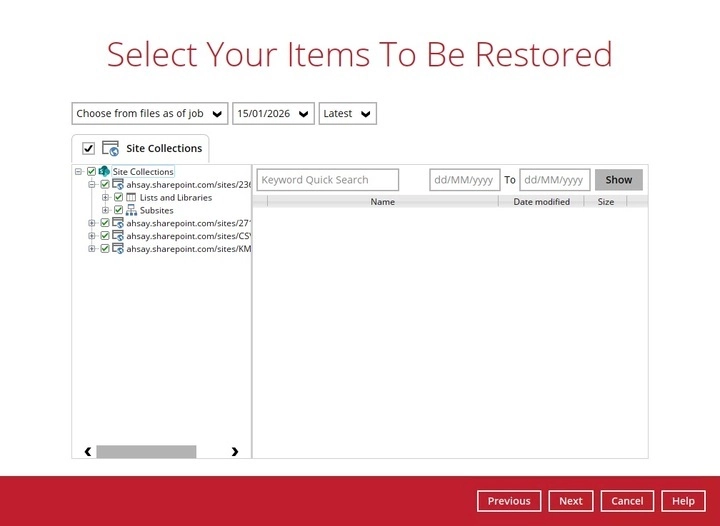Open the 15/01/2026 date dropdown

[273, 114]
